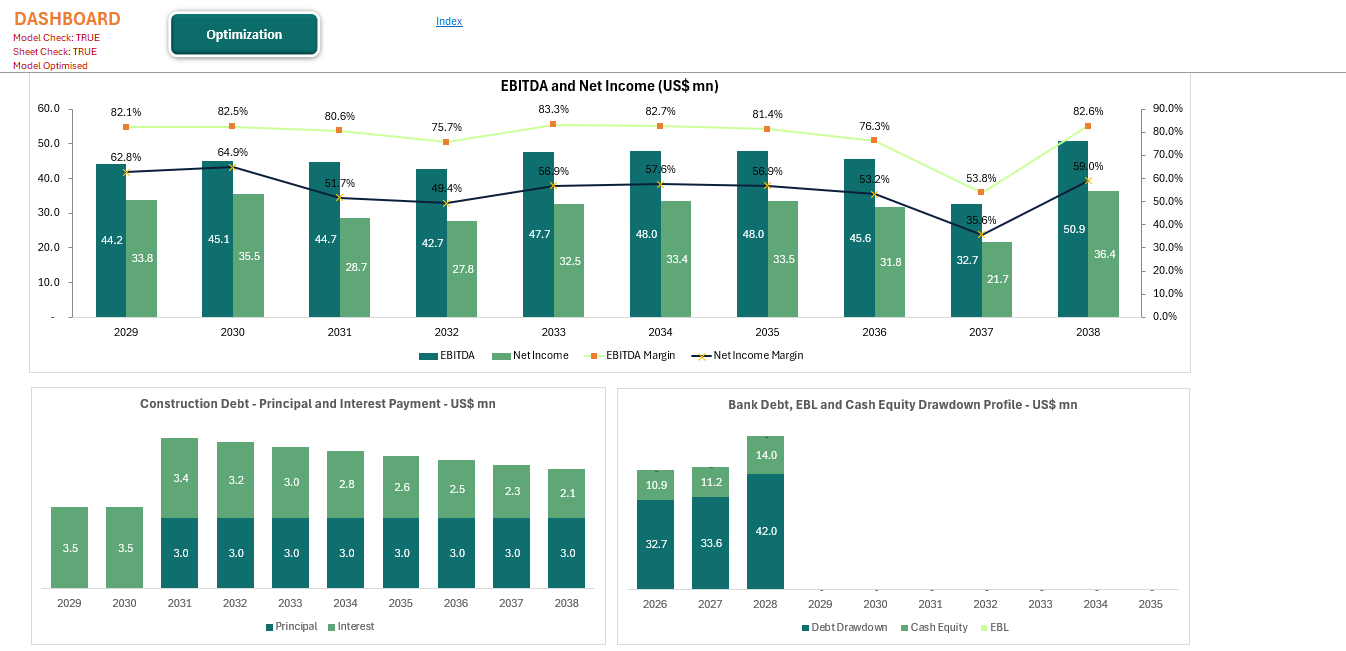Select the Bank Debt drawdown chart title
The image size is (1346, 651).
(902, 405)
